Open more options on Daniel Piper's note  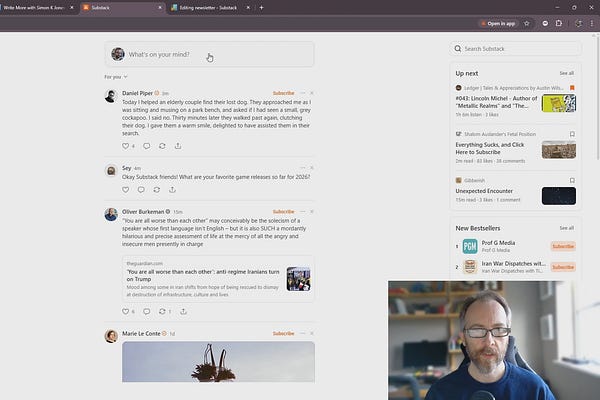tap(303, 93)
